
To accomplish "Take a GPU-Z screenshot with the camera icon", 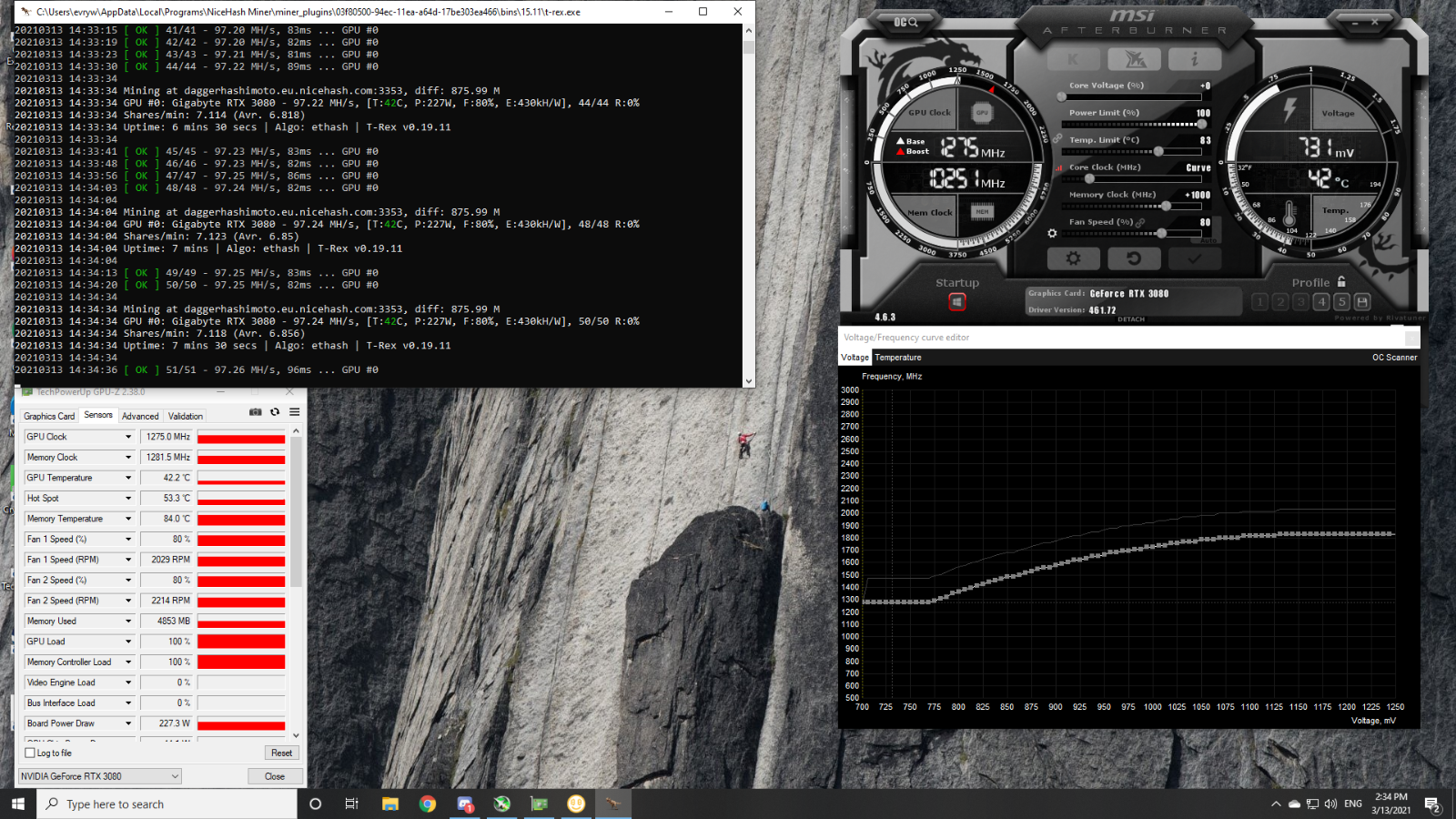I will click(256, 412).
